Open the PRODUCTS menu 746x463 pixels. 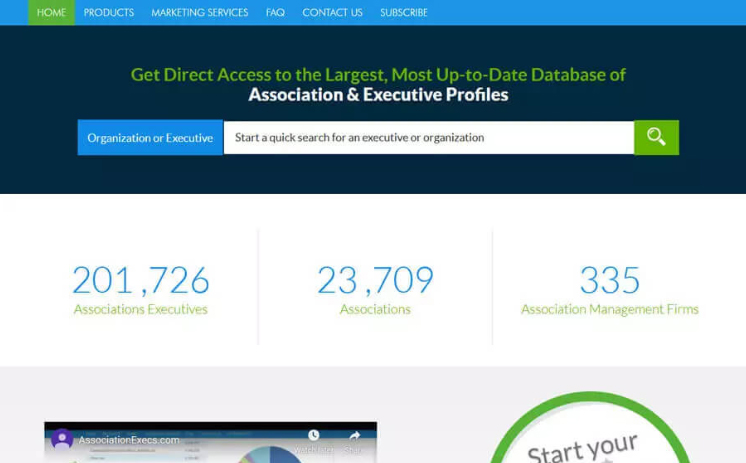tap(109, 12)
